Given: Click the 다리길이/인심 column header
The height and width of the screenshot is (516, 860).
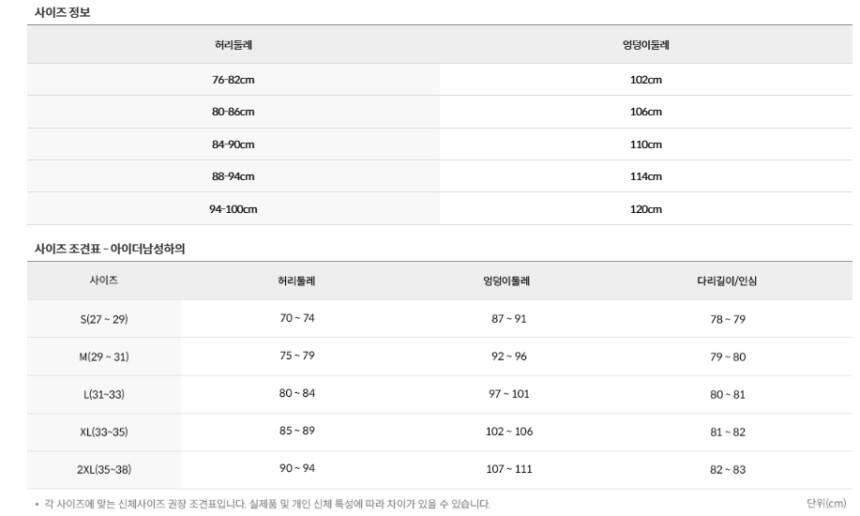Looking at the screenshot, I should (x=727, y=281).
